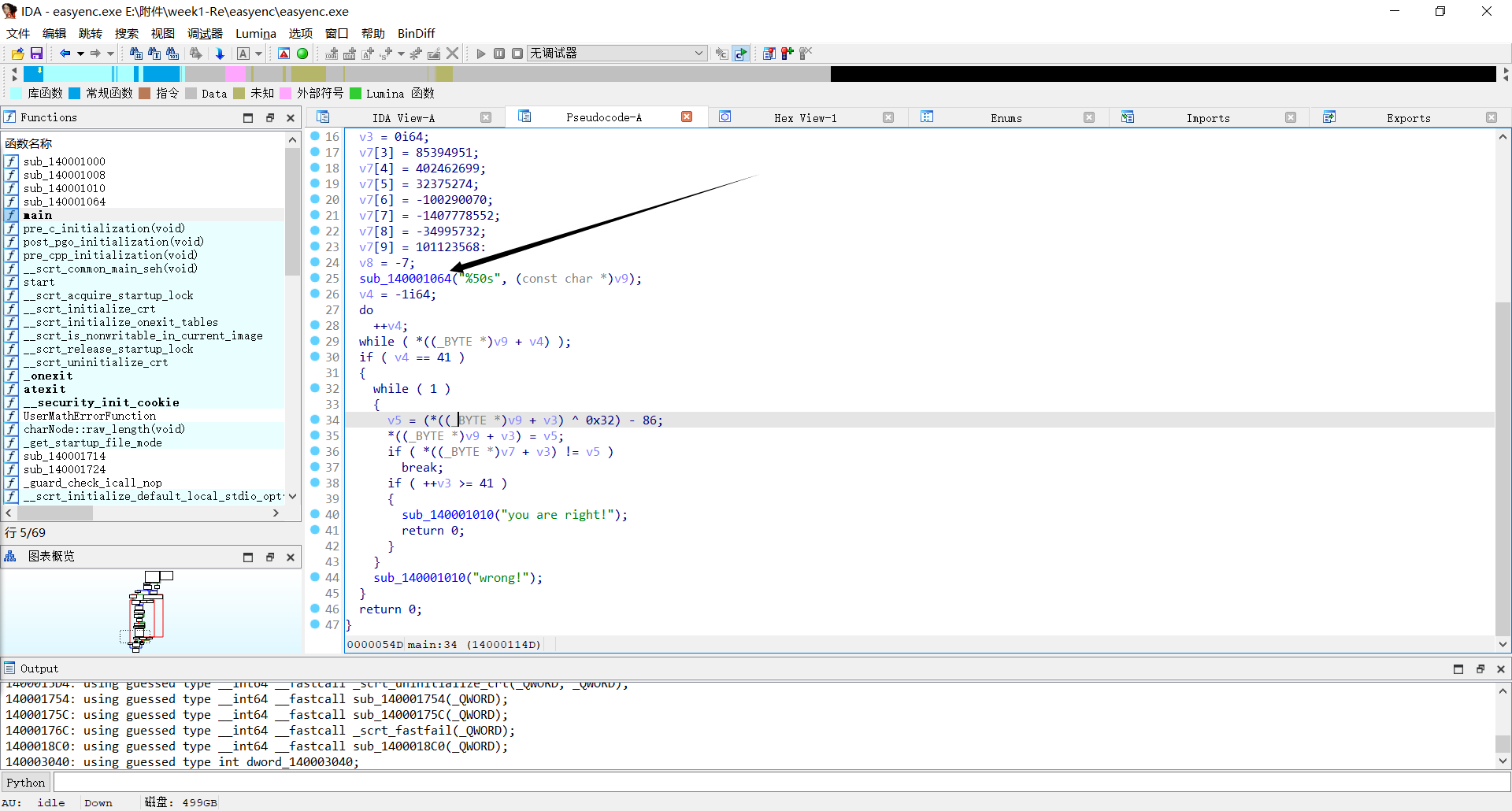Close the Output panel

(1500, 668)
